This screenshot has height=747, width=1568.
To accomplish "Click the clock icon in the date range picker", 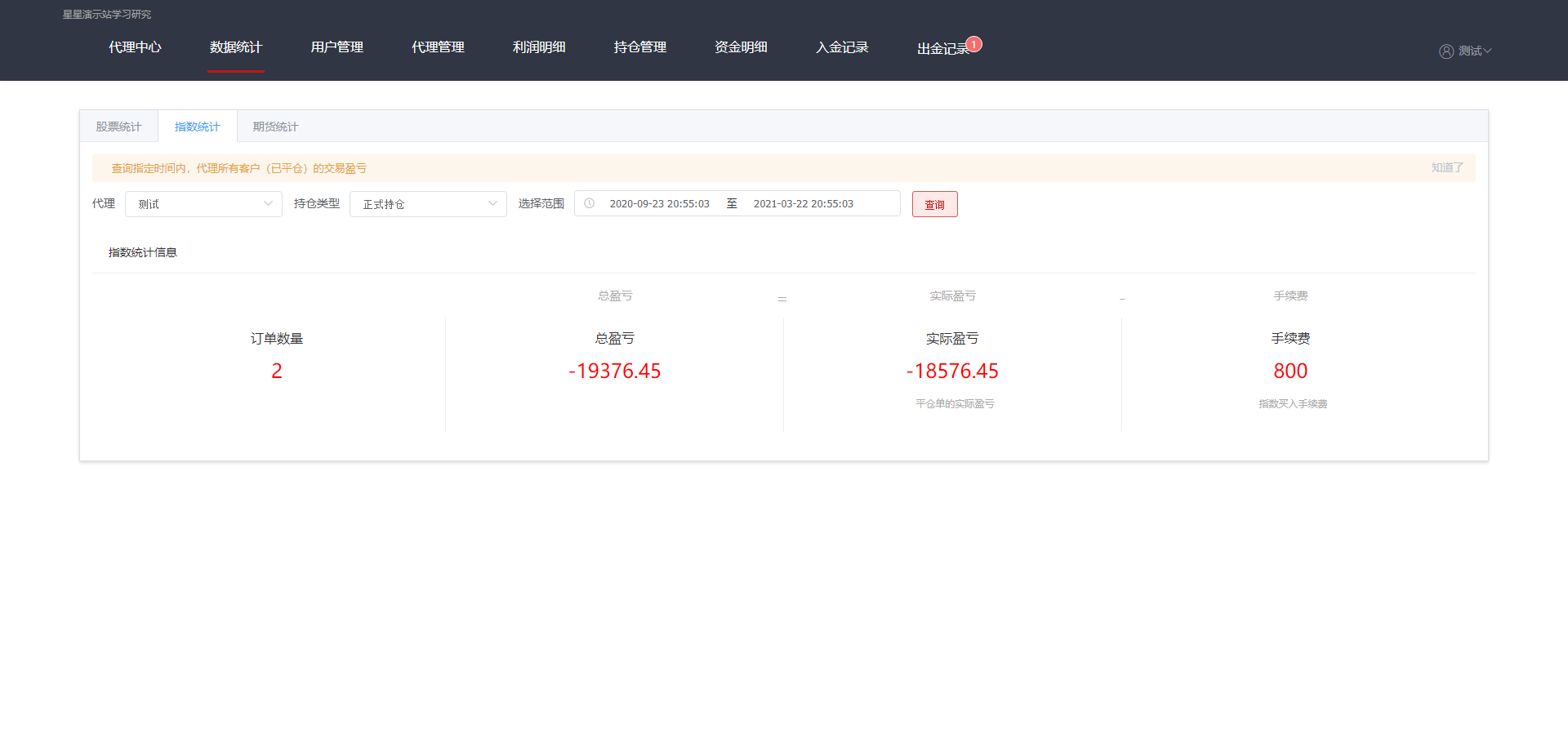I will (x=589, y=203).
